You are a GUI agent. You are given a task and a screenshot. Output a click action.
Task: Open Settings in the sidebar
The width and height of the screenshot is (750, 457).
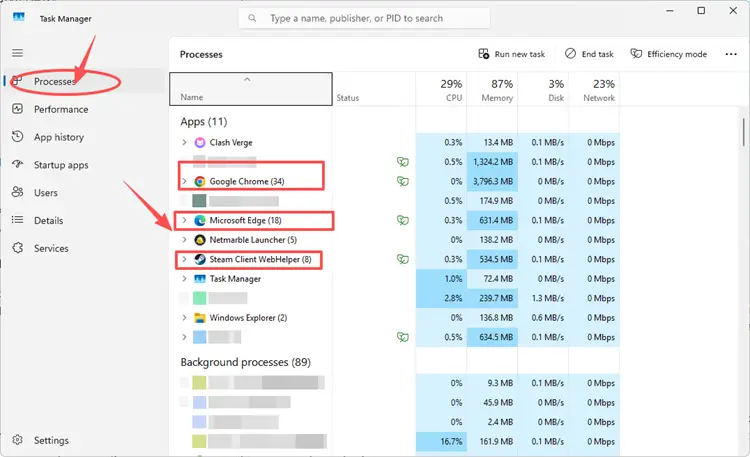click(85, 440)
